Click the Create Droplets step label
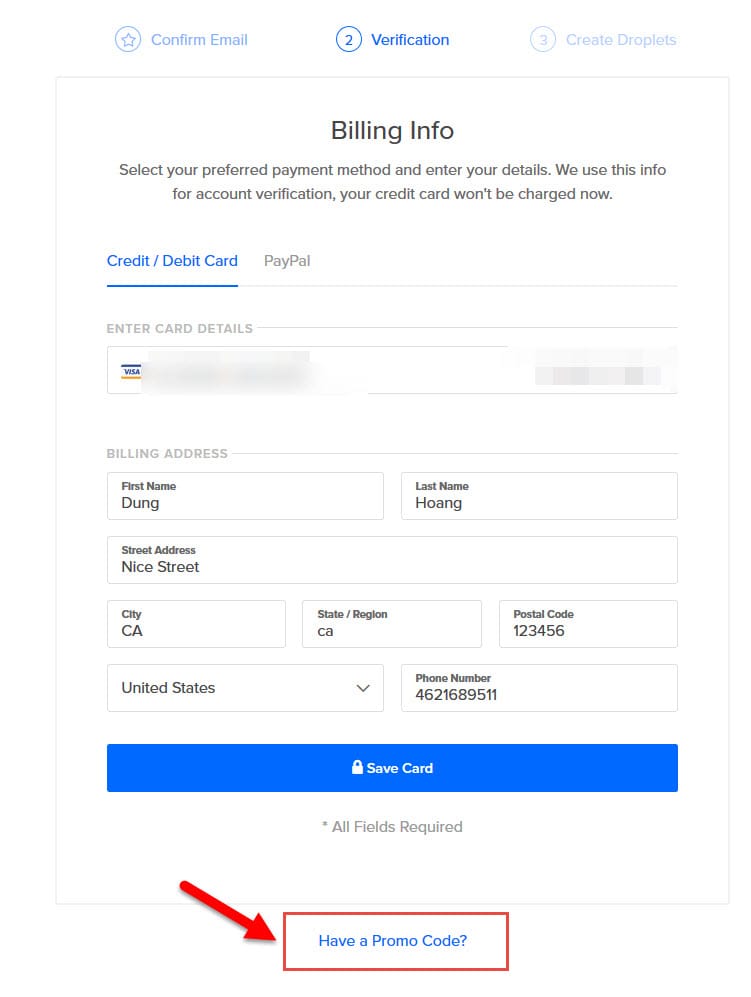 coord(621,39)
